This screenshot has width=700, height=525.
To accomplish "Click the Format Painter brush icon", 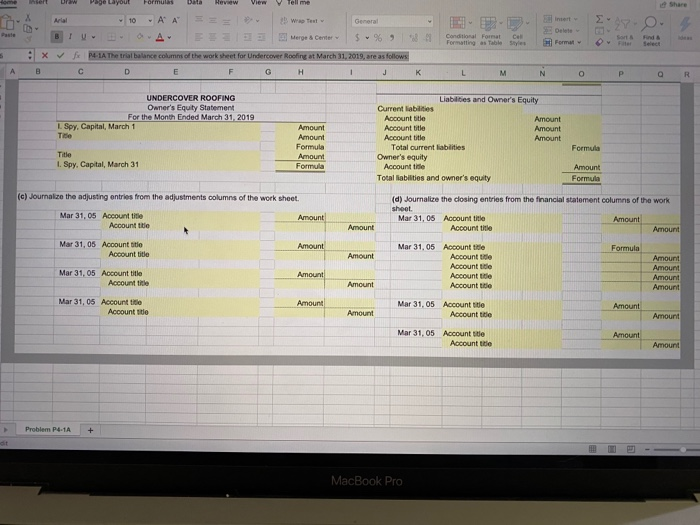I will pyautogui.click(x=28, y=39).
